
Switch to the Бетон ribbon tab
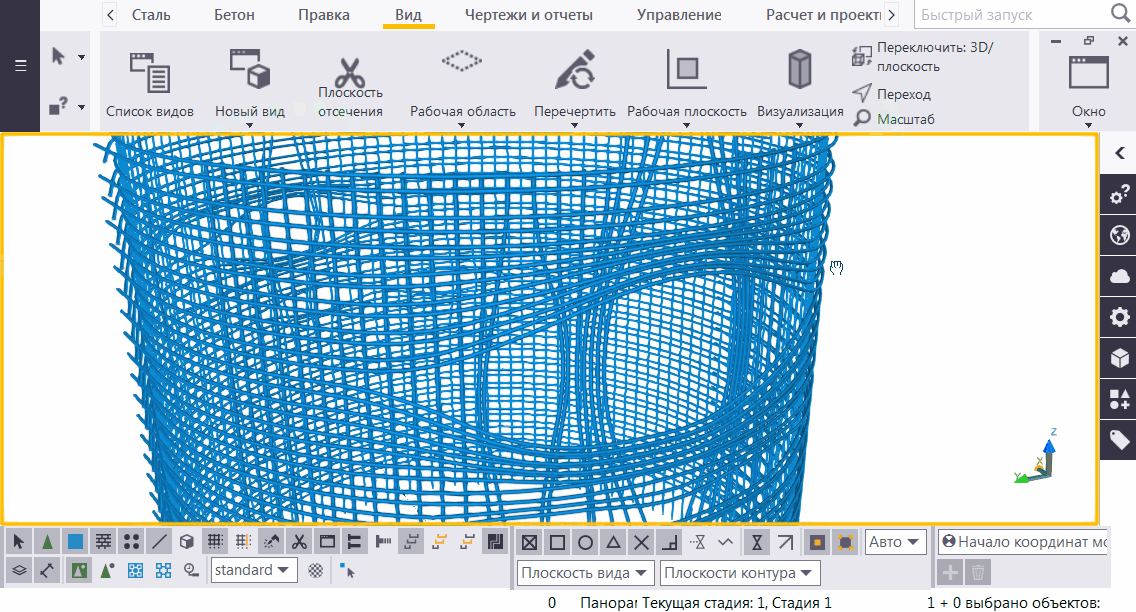coord(235,15)
